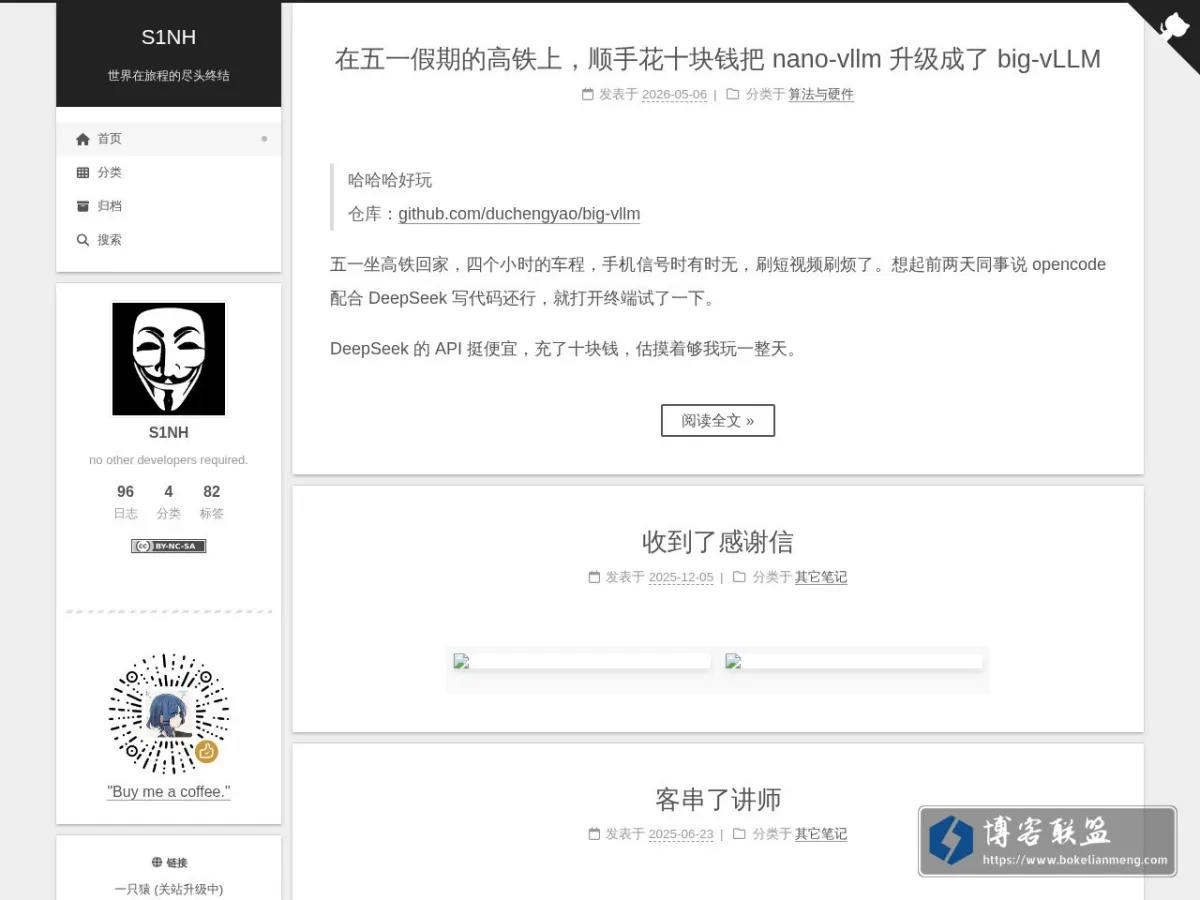Viewport: 1200px width, 900px height.
Task: Click the S1NH site title
Action: [x=168, y=37]
